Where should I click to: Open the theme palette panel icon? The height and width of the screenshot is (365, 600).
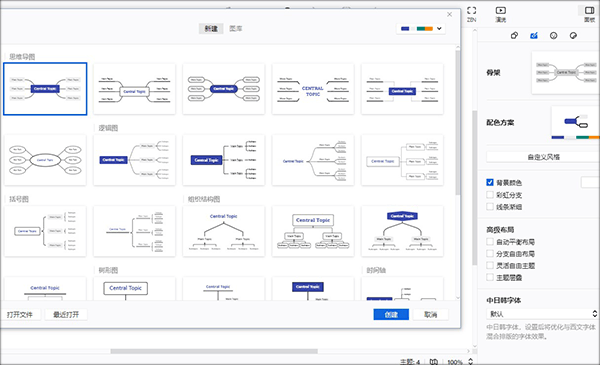573,36
